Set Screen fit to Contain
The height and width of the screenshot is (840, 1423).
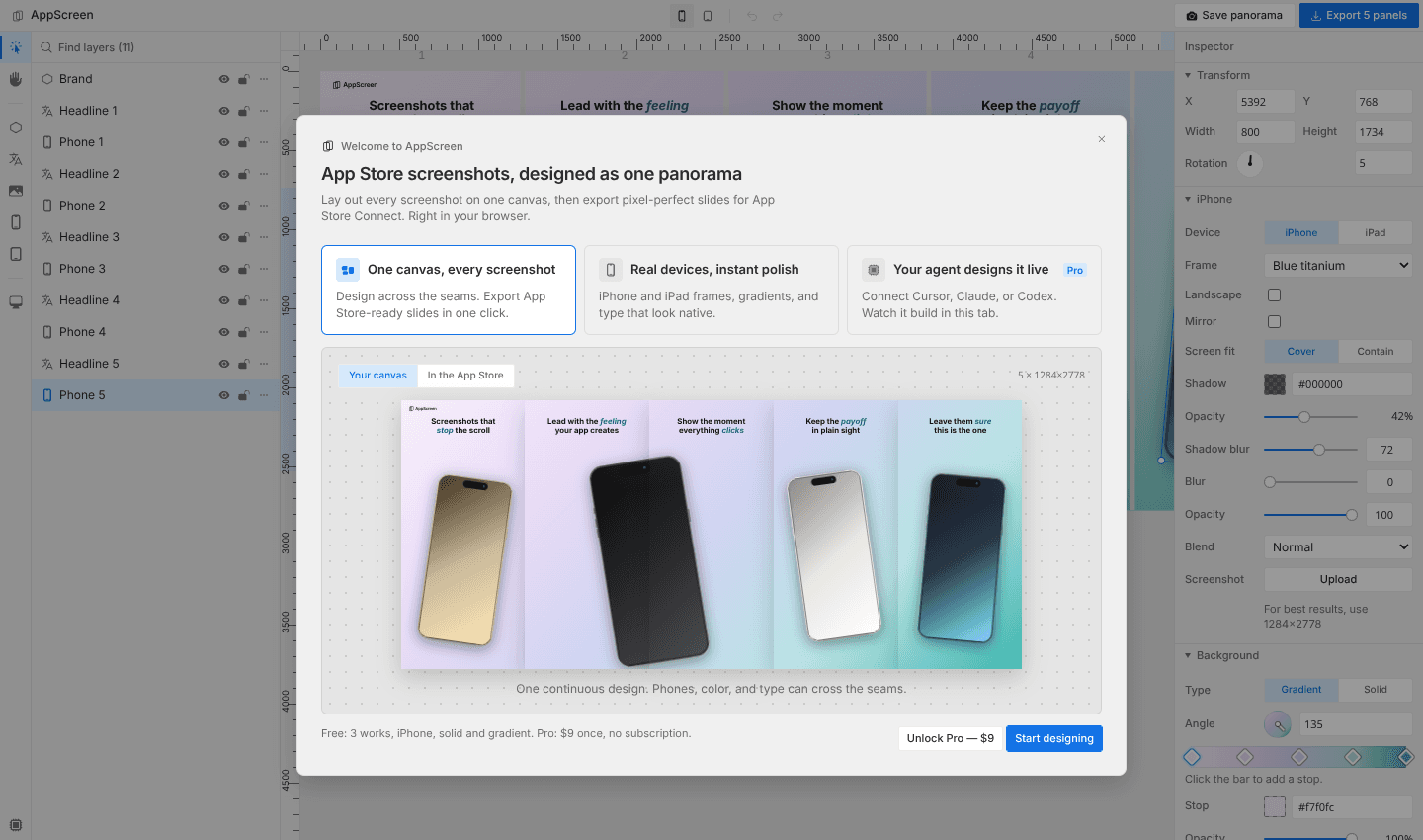pyautogui.click(x=1376, y=351)
